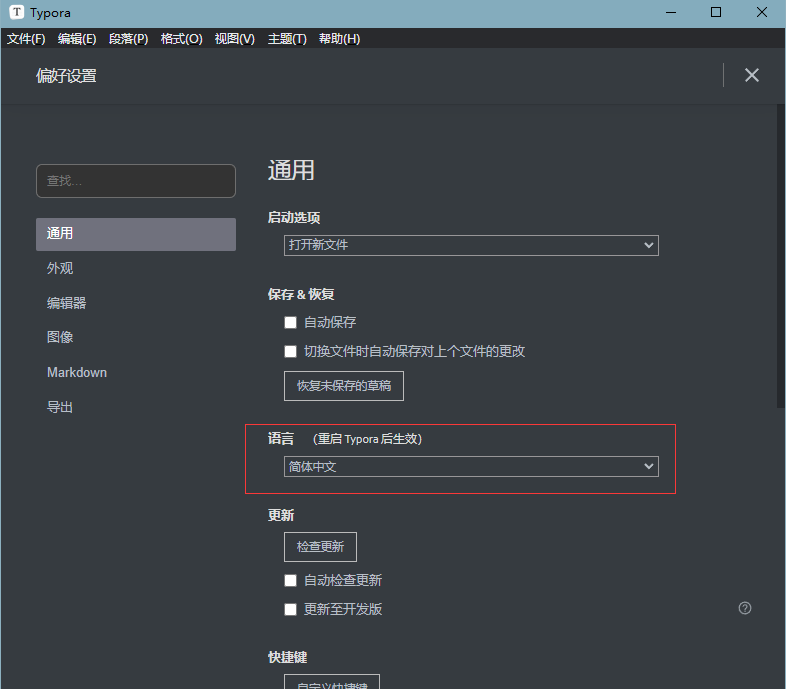Viewport: 786px width, 689px height.
Task: Click the help question mark icon
Action: tap(745, 608)
